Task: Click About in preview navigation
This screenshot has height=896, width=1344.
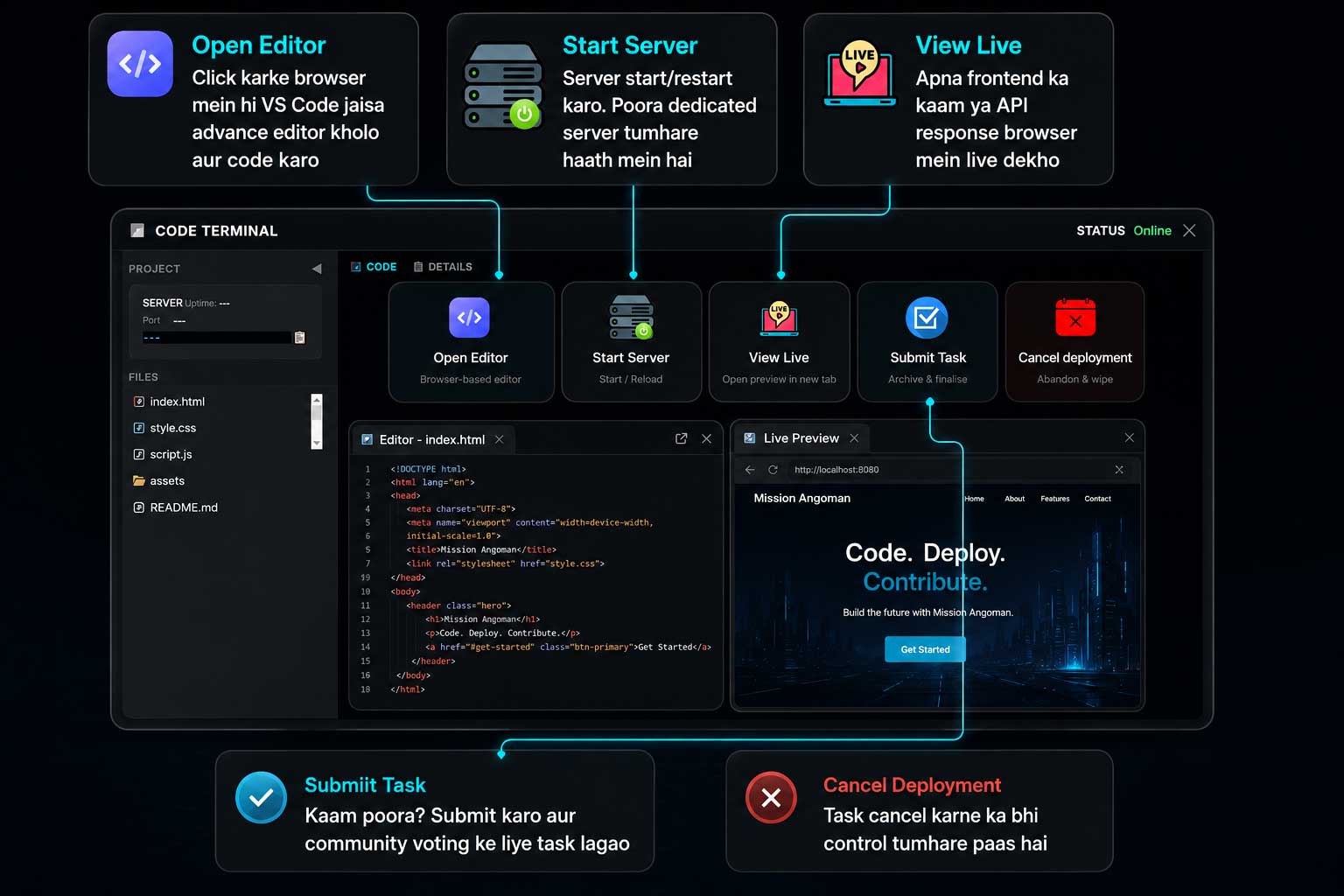Action: pos(1015,499)
